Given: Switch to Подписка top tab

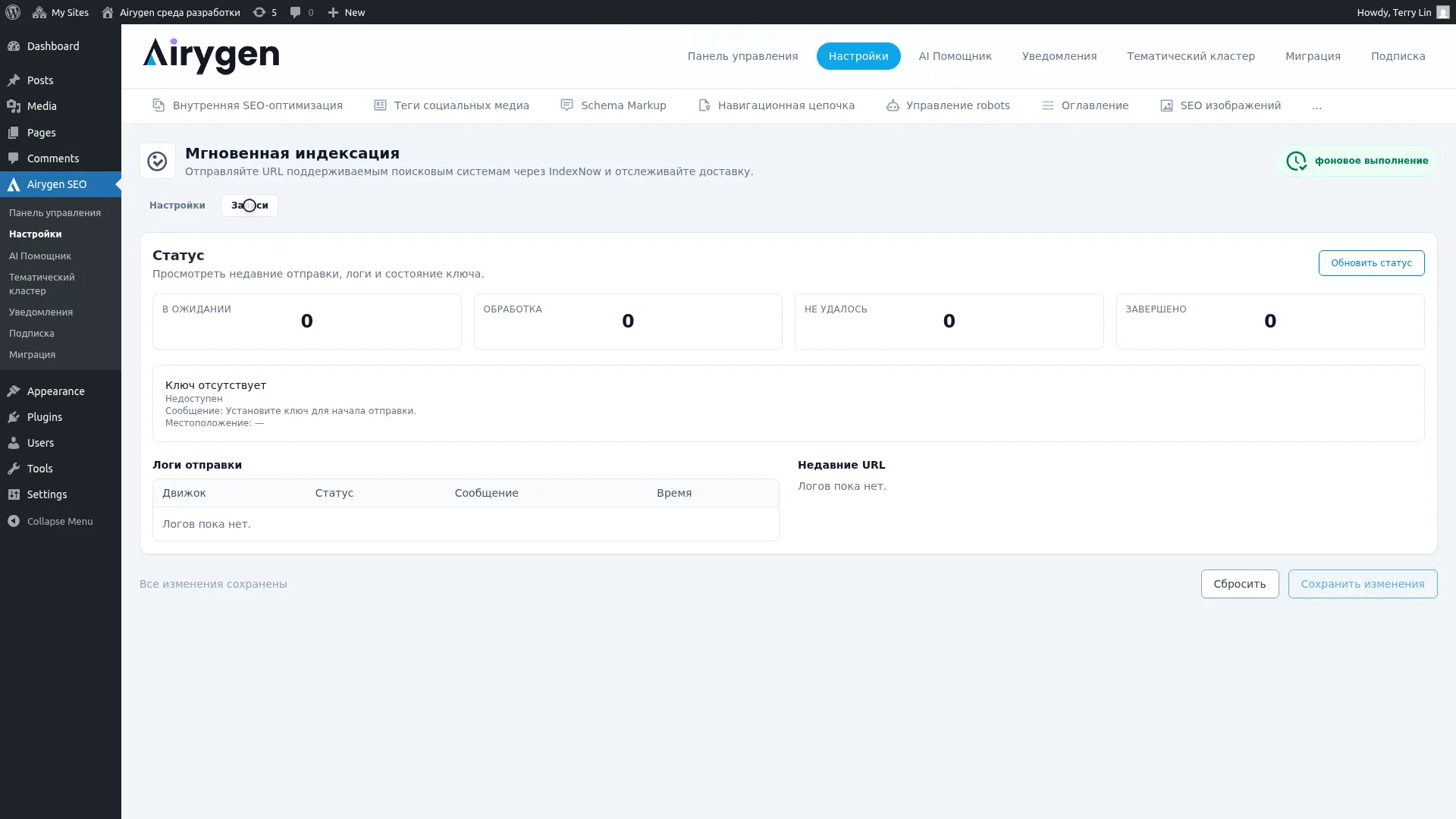Looking at the screenshot, I should pyautogui.click(x=1398, y=56).
